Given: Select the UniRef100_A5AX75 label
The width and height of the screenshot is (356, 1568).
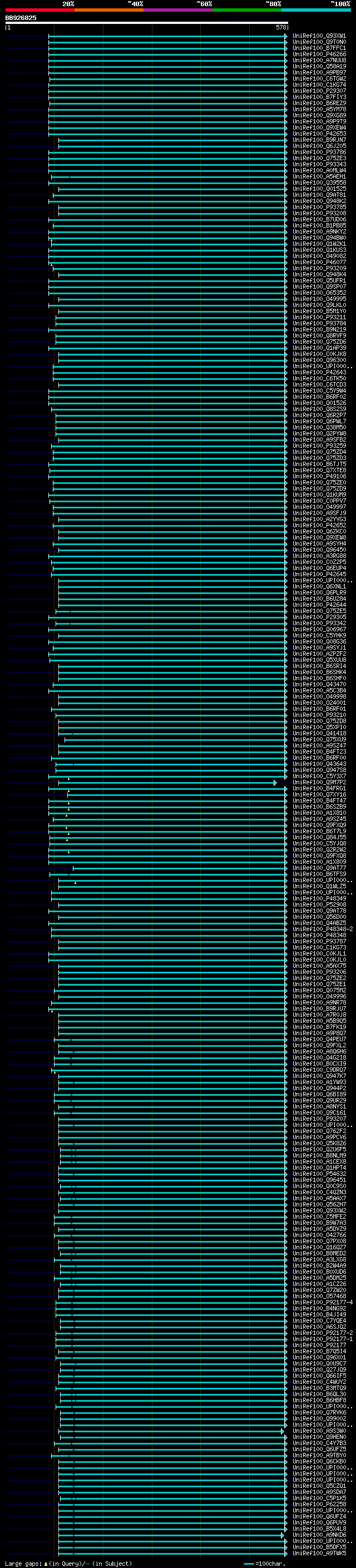Looking at the screenshot, I should click(319, 966).
